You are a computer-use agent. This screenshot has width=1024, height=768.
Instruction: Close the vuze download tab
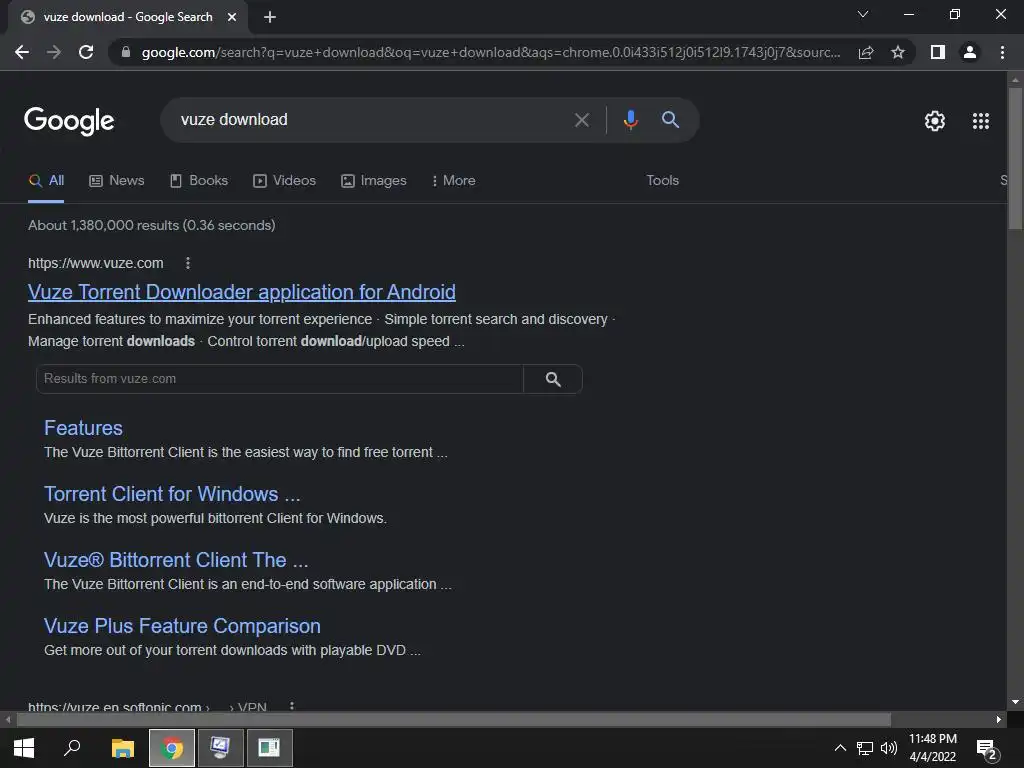232,18
